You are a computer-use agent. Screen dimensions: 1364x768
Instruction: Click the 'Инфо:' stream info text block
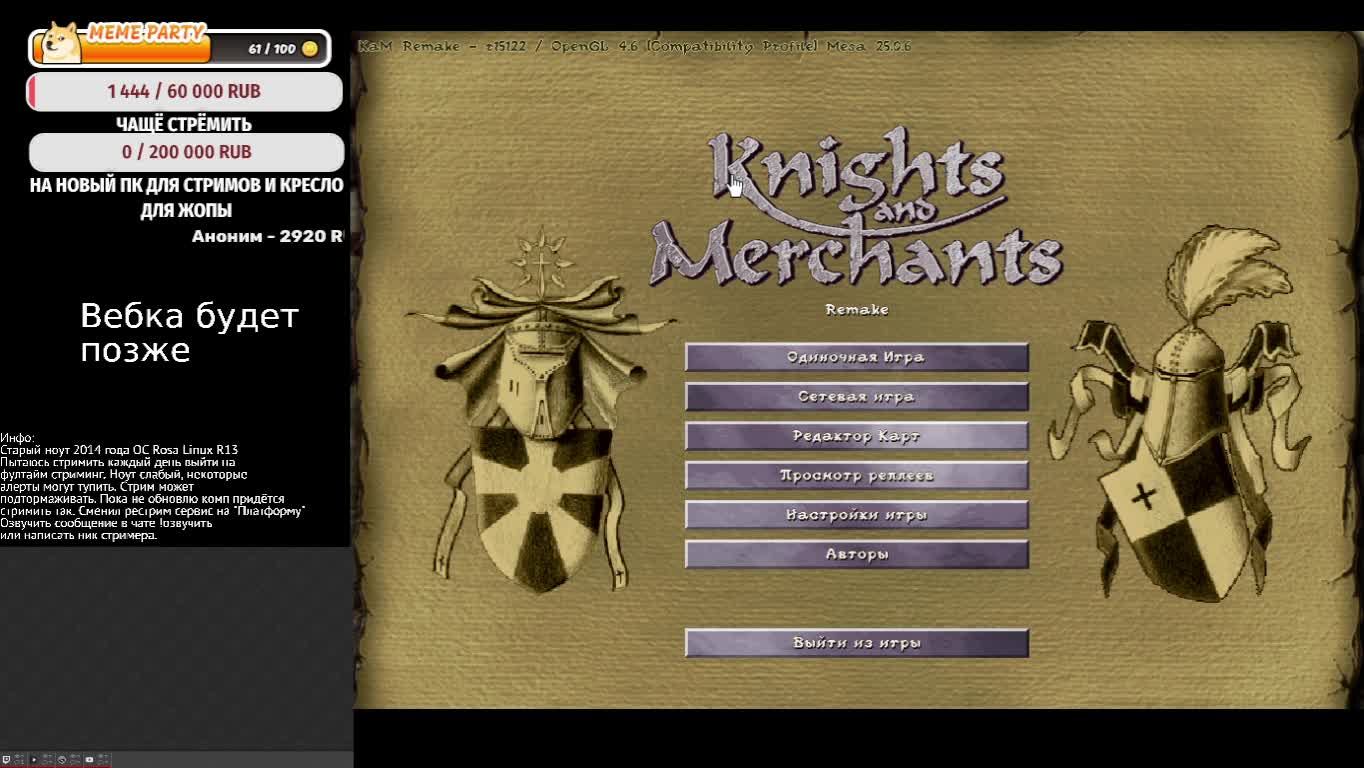pyautogui.click(x=153, y=486)
